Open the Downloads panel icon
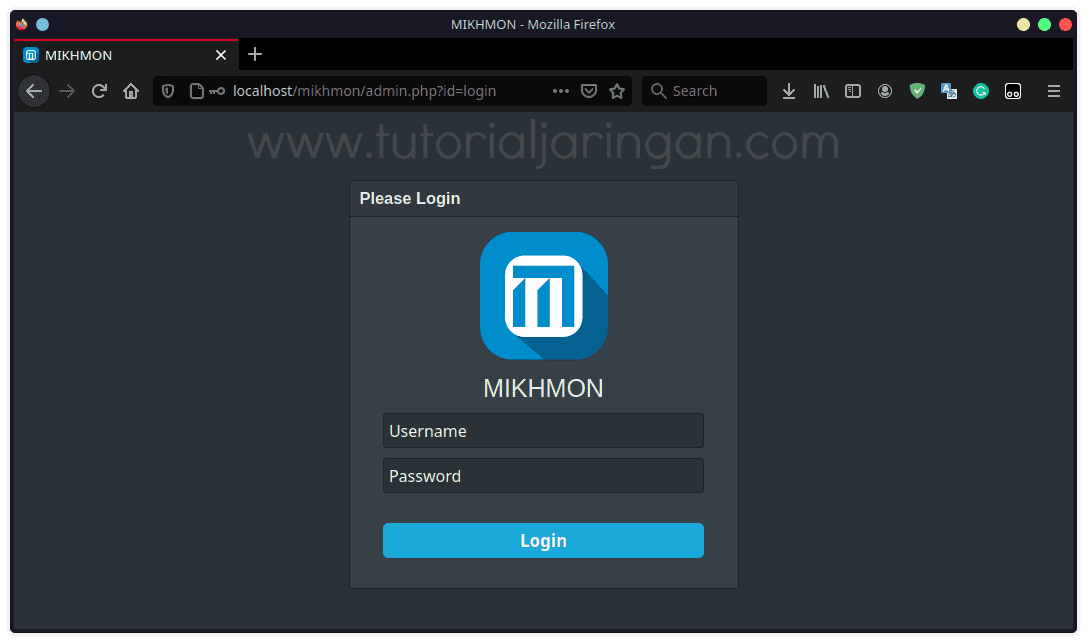The height and width of the screenshot is (643, 1087). [x=788, y=91]
